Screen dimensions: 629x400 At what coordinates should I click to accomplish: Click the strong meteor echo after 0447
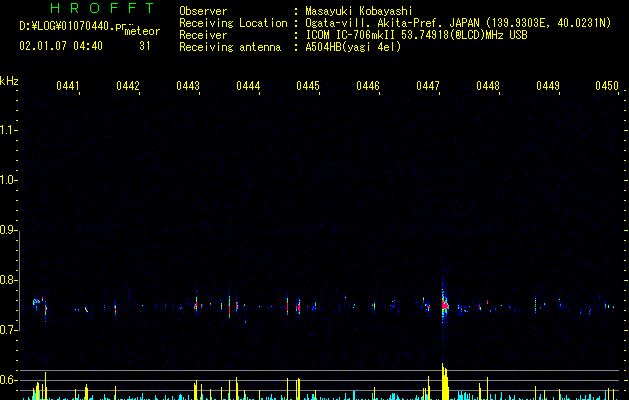(x=444, y=304)
